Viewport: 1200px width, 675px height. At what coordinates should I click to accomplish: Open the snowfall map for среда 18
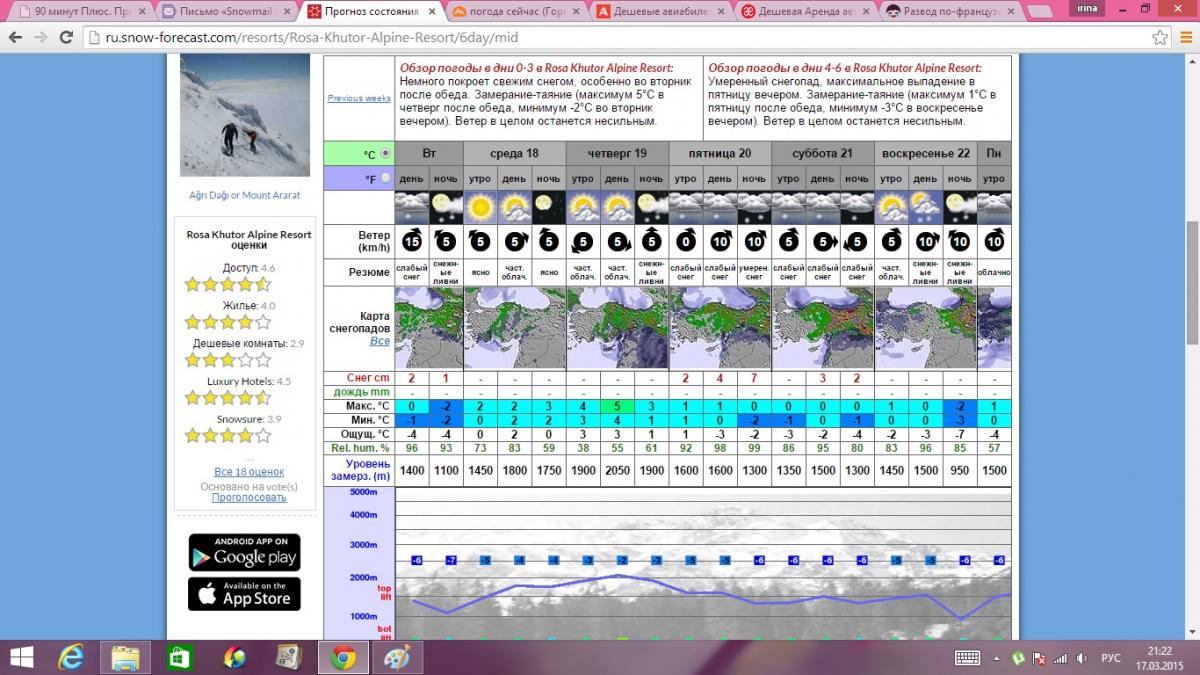515,329
